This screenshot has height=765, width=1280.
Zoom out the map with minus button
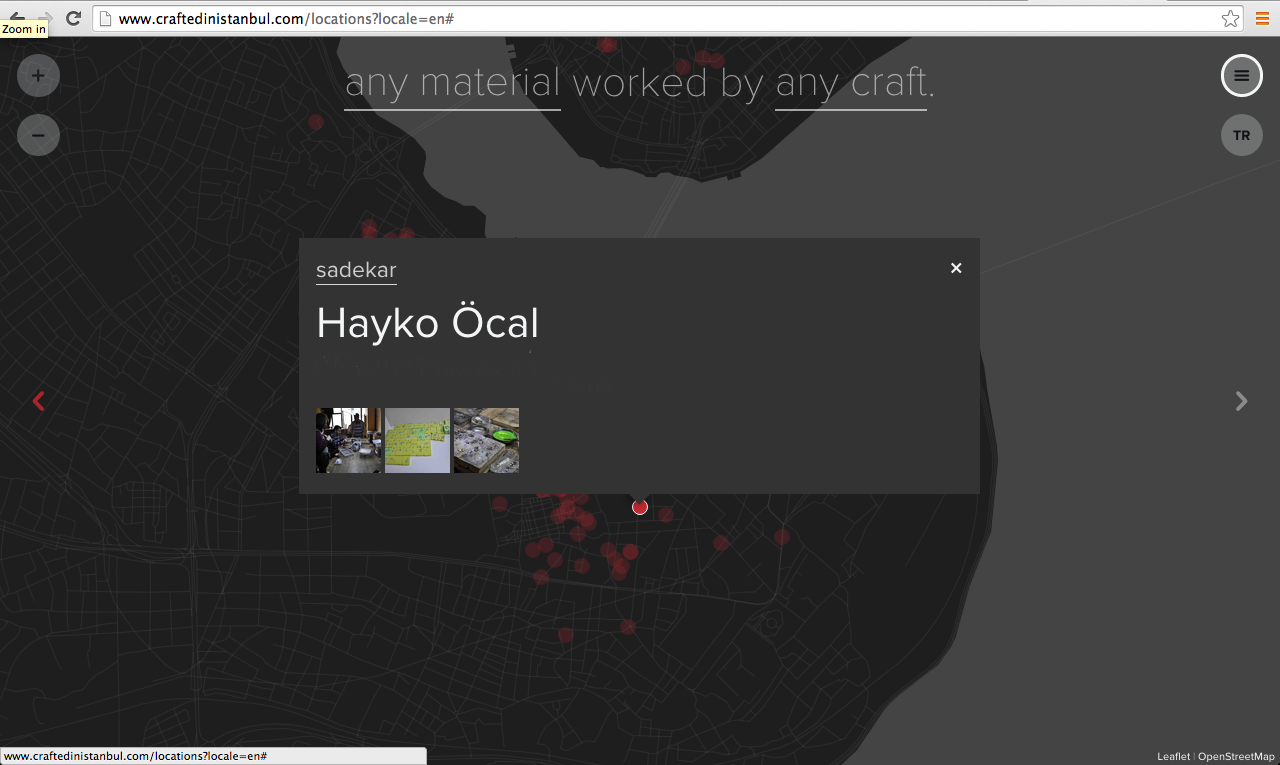point(38,135)
